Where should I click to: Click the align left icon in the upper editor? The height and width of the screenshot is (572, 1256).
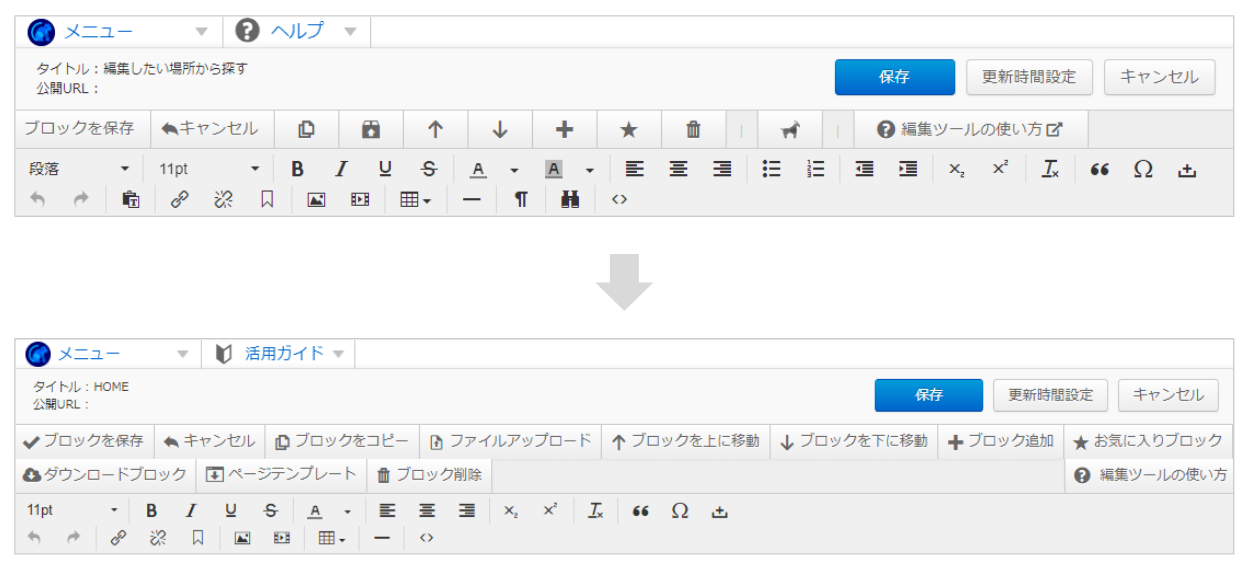635,169
